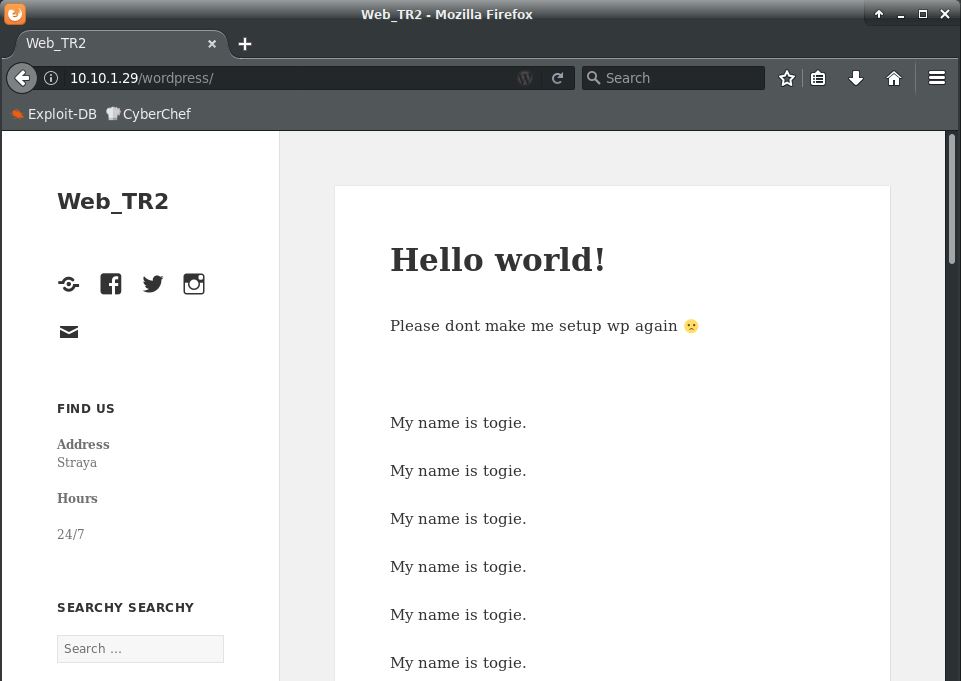This screenshot has width=961, height=681.
Task: Open the Hello world! post
Action: [498, 259]
